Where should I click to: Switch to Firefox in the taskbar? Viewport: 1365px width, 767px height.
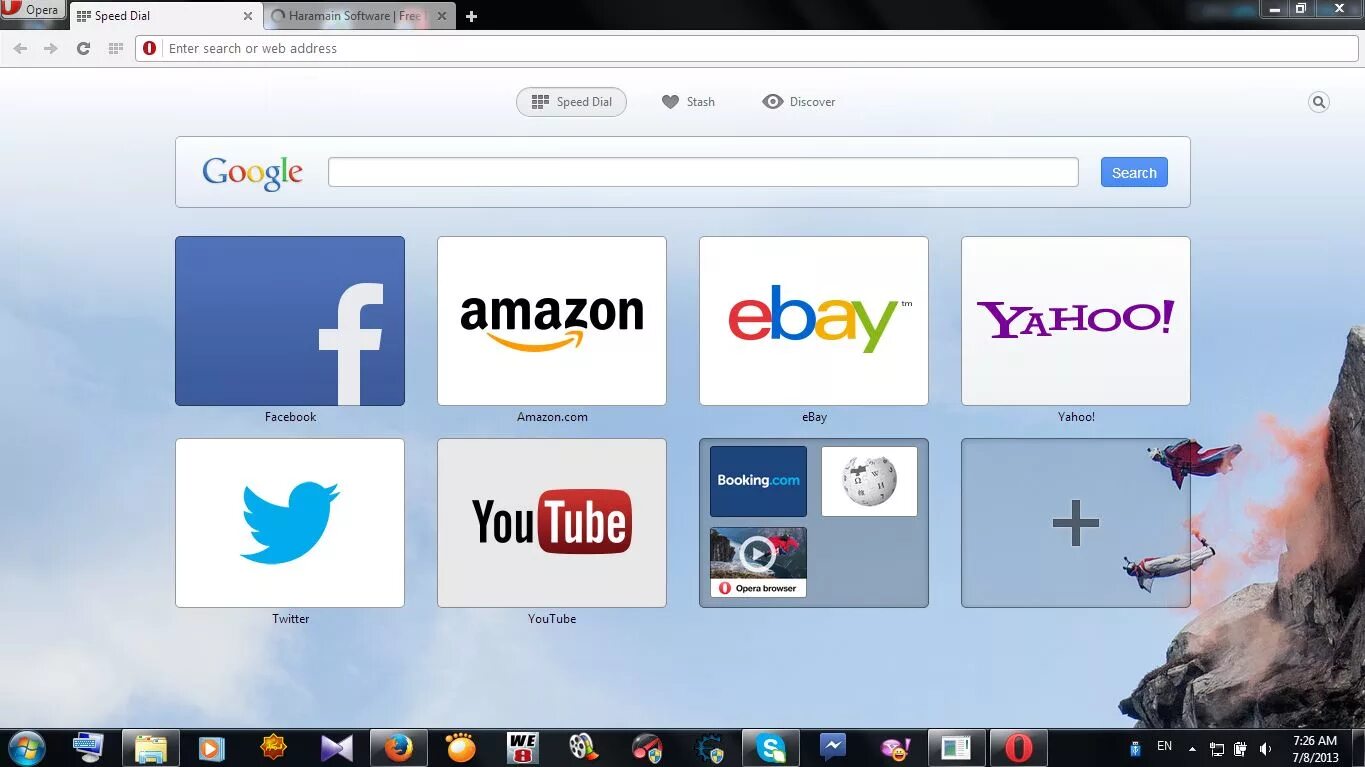tap(398, 747)
